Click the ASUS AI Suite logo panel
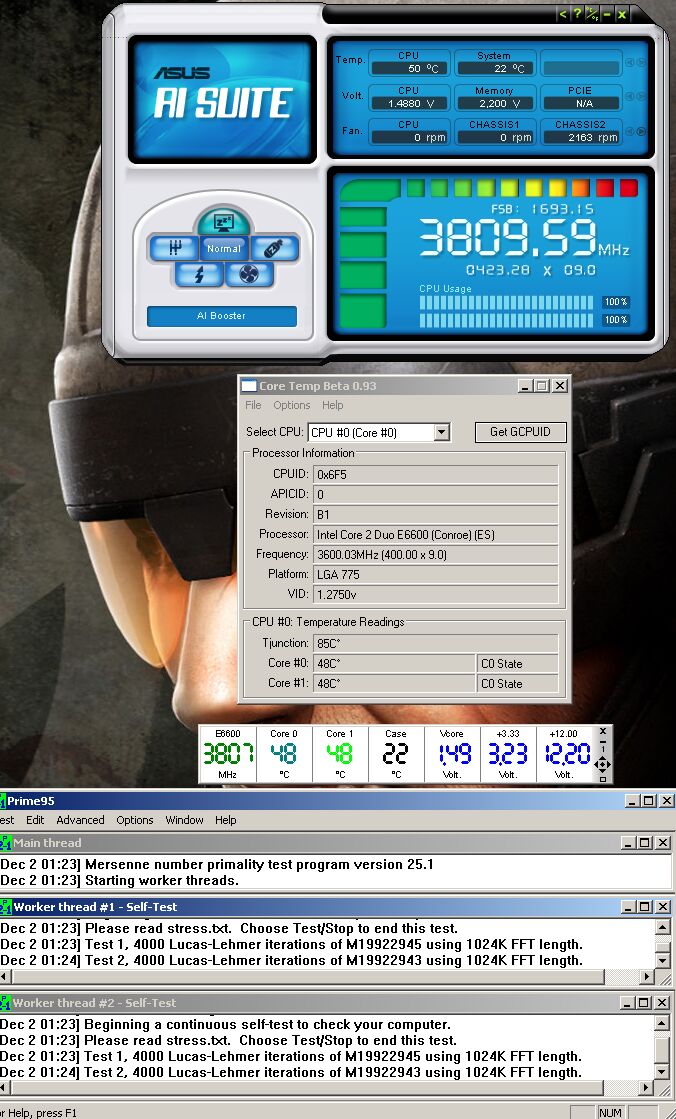The width and height of the screenshot is (676, 1119). coord(223,100)
